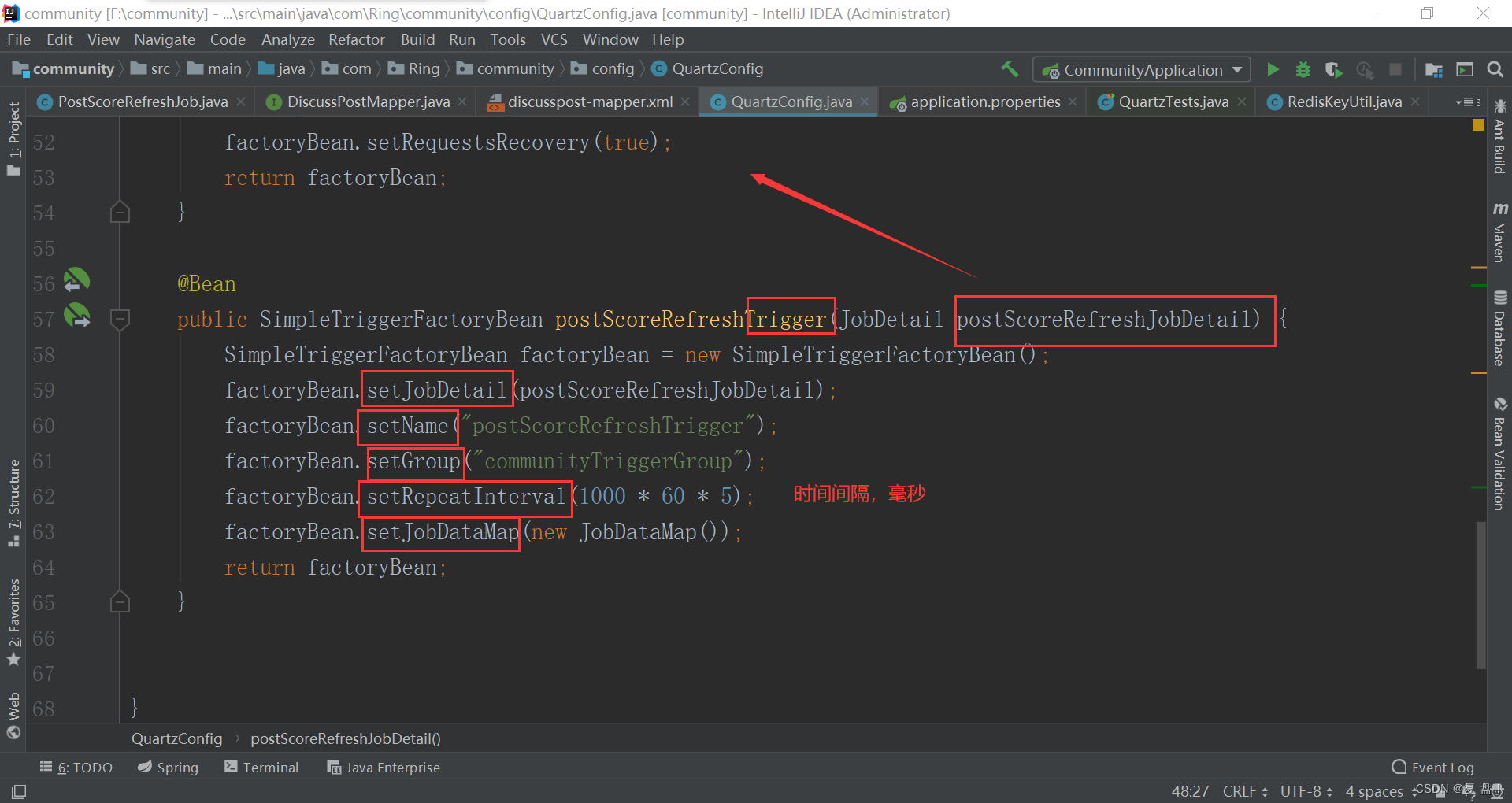Open the Web tool window

[13, 715]
